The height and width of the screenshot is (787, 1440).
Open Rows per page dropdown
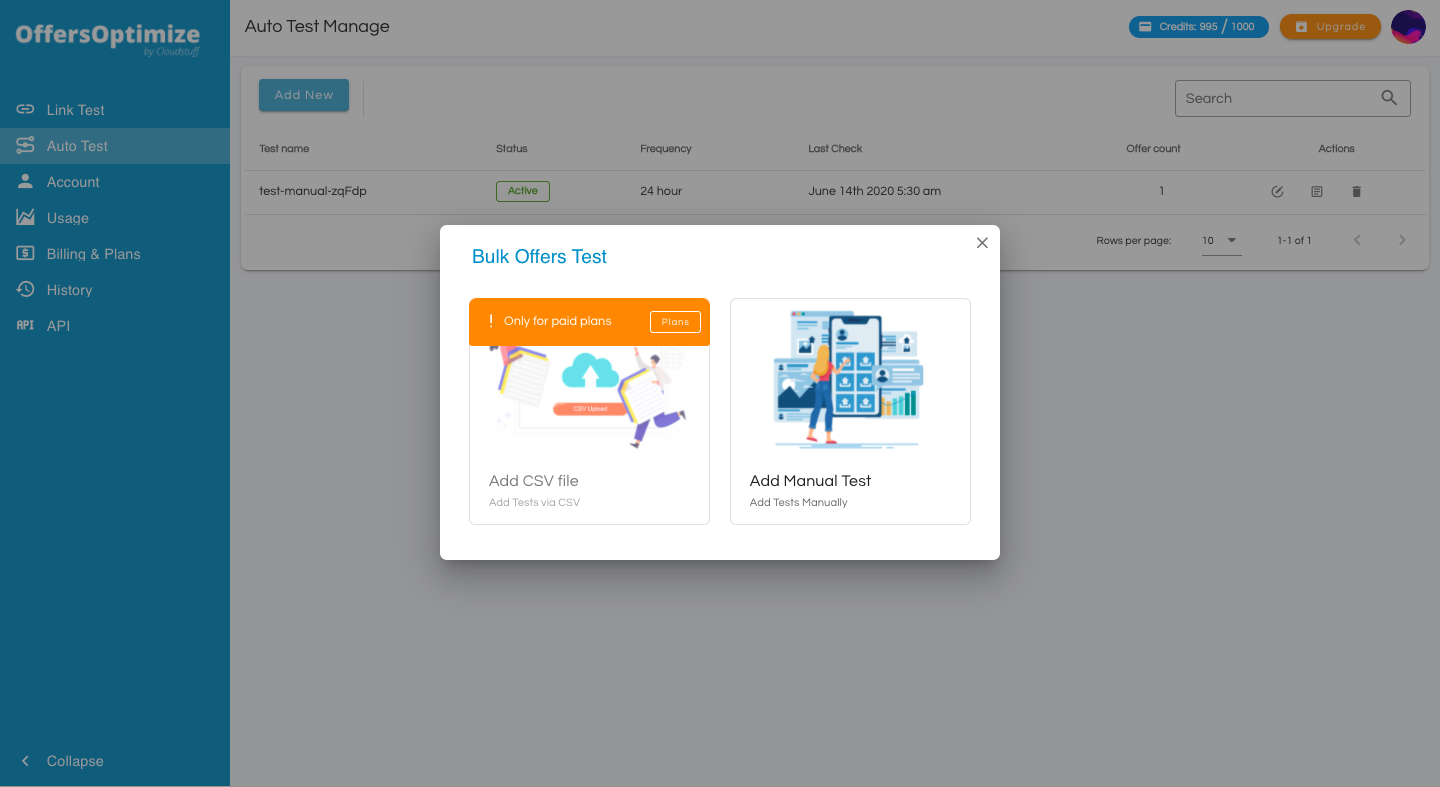point(1221,241)
